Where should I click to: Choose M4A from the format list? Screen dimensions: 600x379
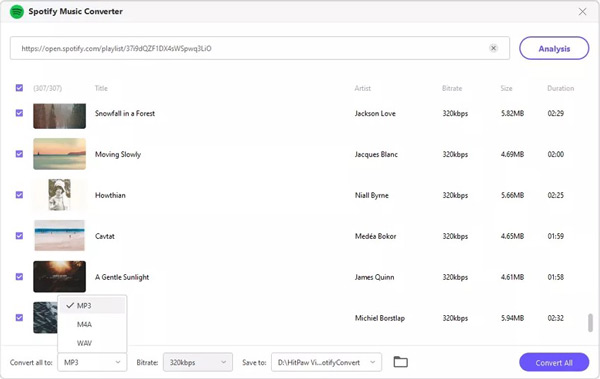(92, 324)
